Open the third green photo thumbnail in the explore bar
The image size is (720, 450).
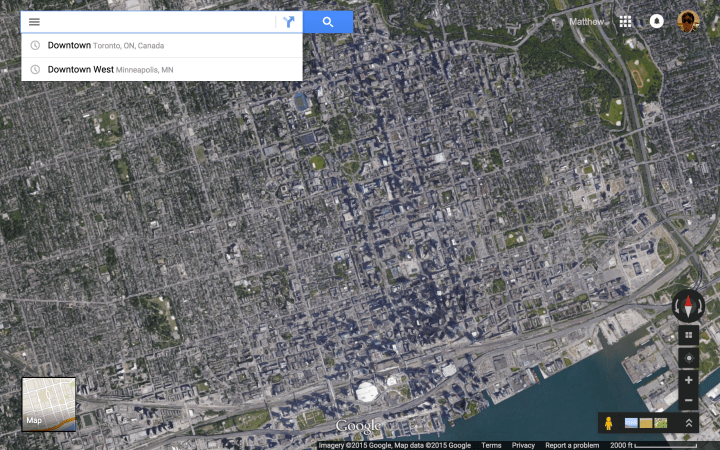(660, 423)
